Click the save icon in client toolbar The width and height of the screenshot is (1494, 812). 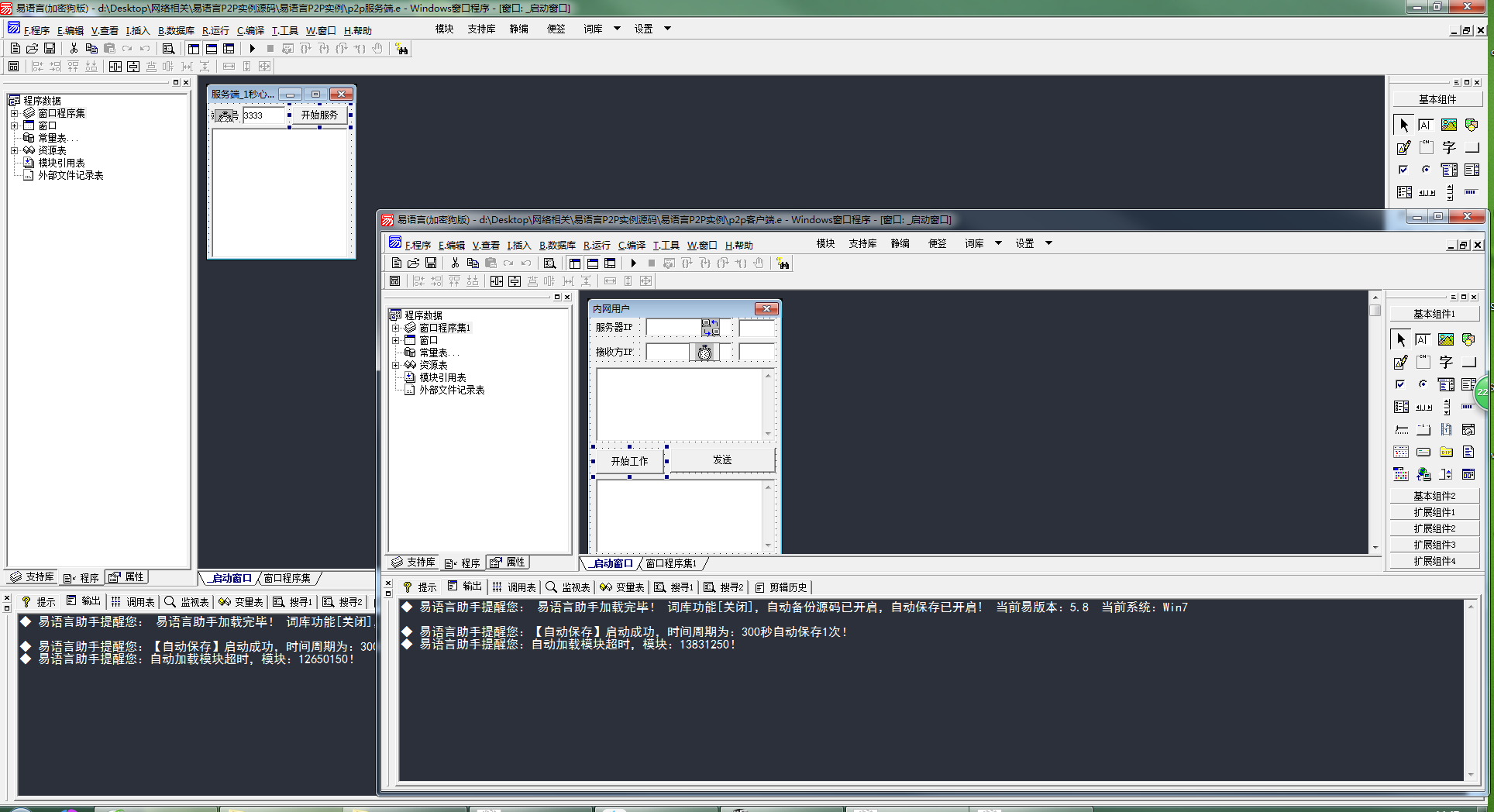coord(431,263)
